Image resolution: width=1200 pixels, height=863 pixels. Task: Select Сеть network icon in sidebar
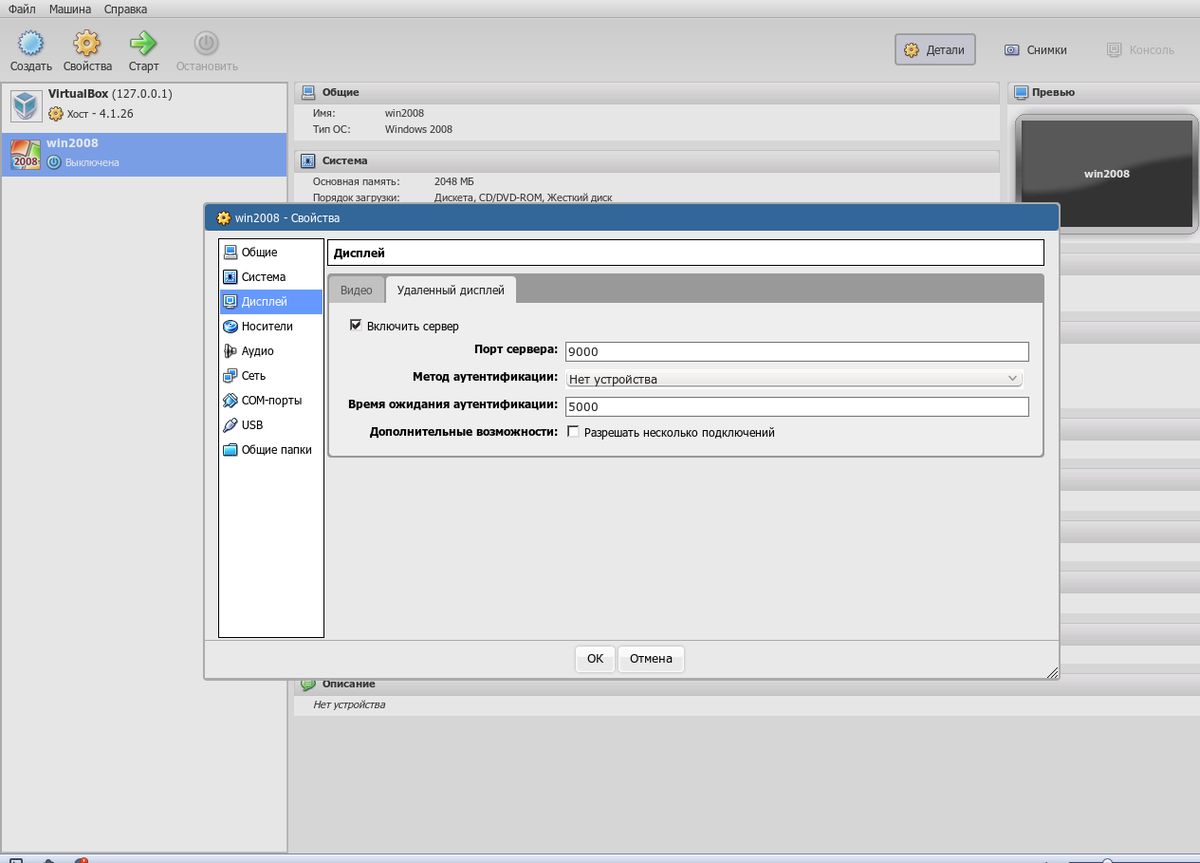[x=231, y=376]
